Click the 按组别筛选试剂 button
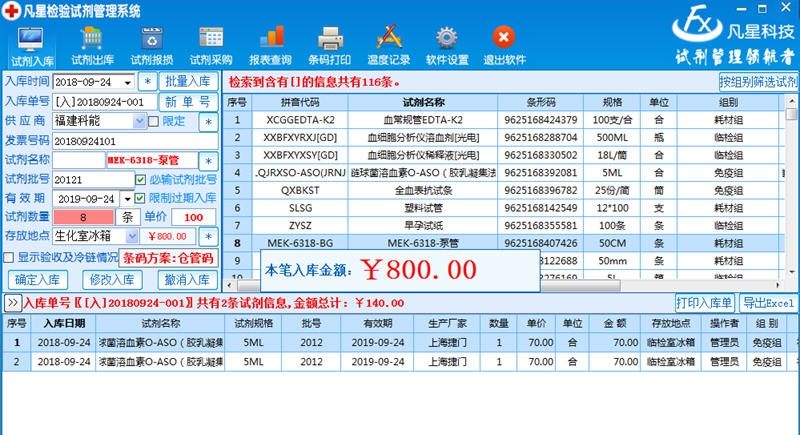The width and height of the screenshot is (800, 435). click(x=758, y=82)
